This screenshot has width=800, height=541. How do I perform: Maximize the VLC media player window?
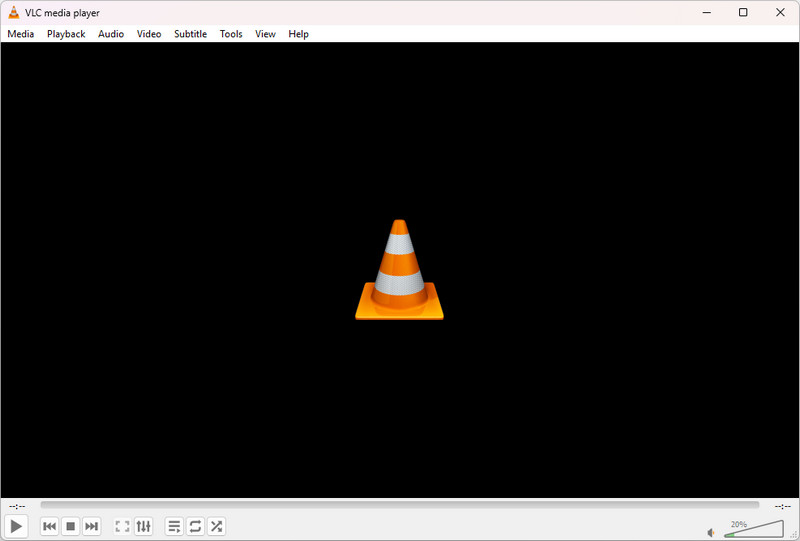[x=743, y=13]
